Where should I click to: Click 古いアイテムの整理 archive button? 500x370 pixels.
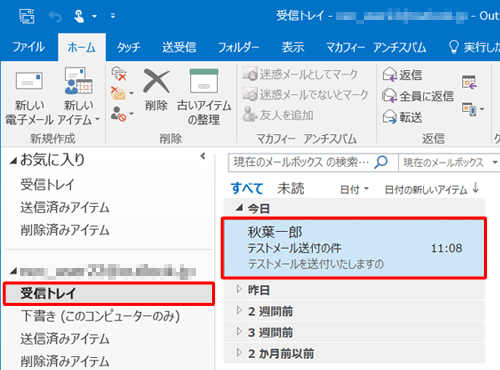coord(204,97)
